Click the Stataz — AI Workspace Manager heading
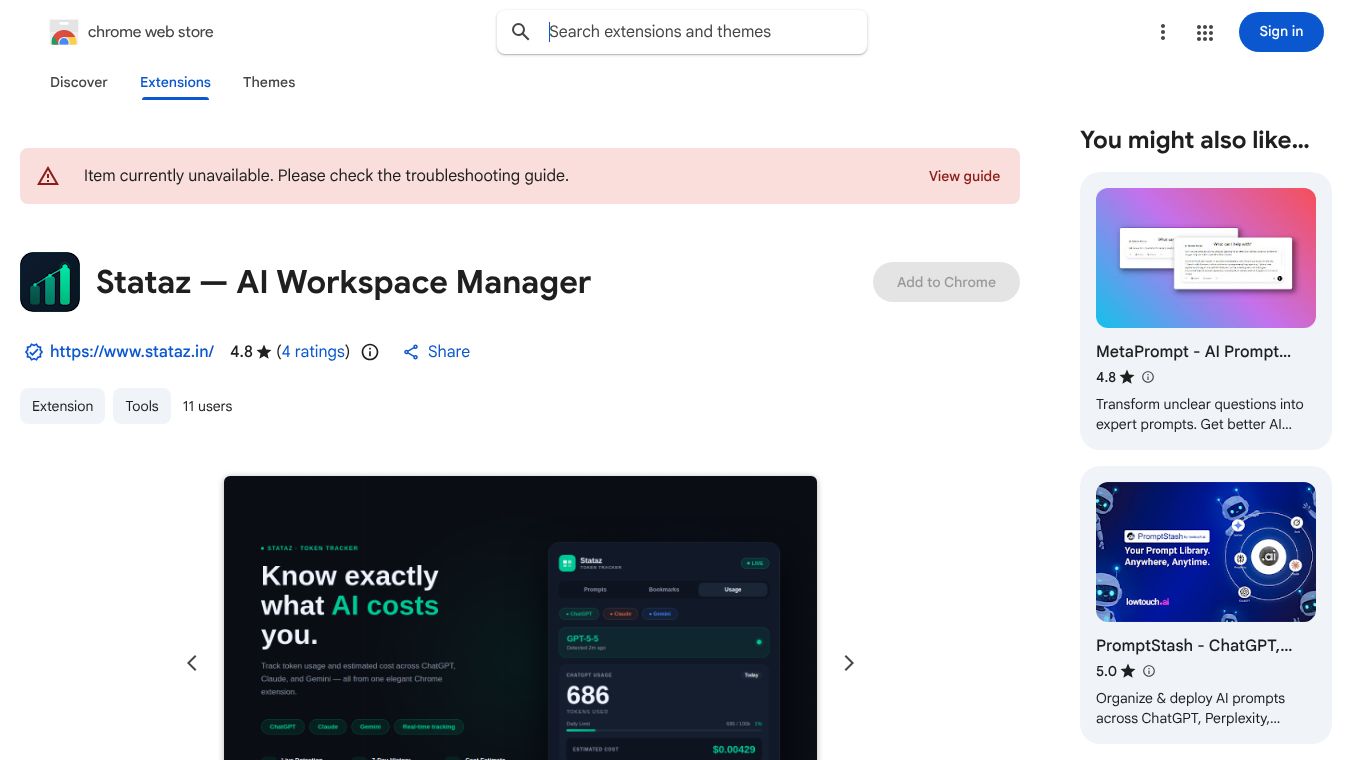 coord(343,282)
